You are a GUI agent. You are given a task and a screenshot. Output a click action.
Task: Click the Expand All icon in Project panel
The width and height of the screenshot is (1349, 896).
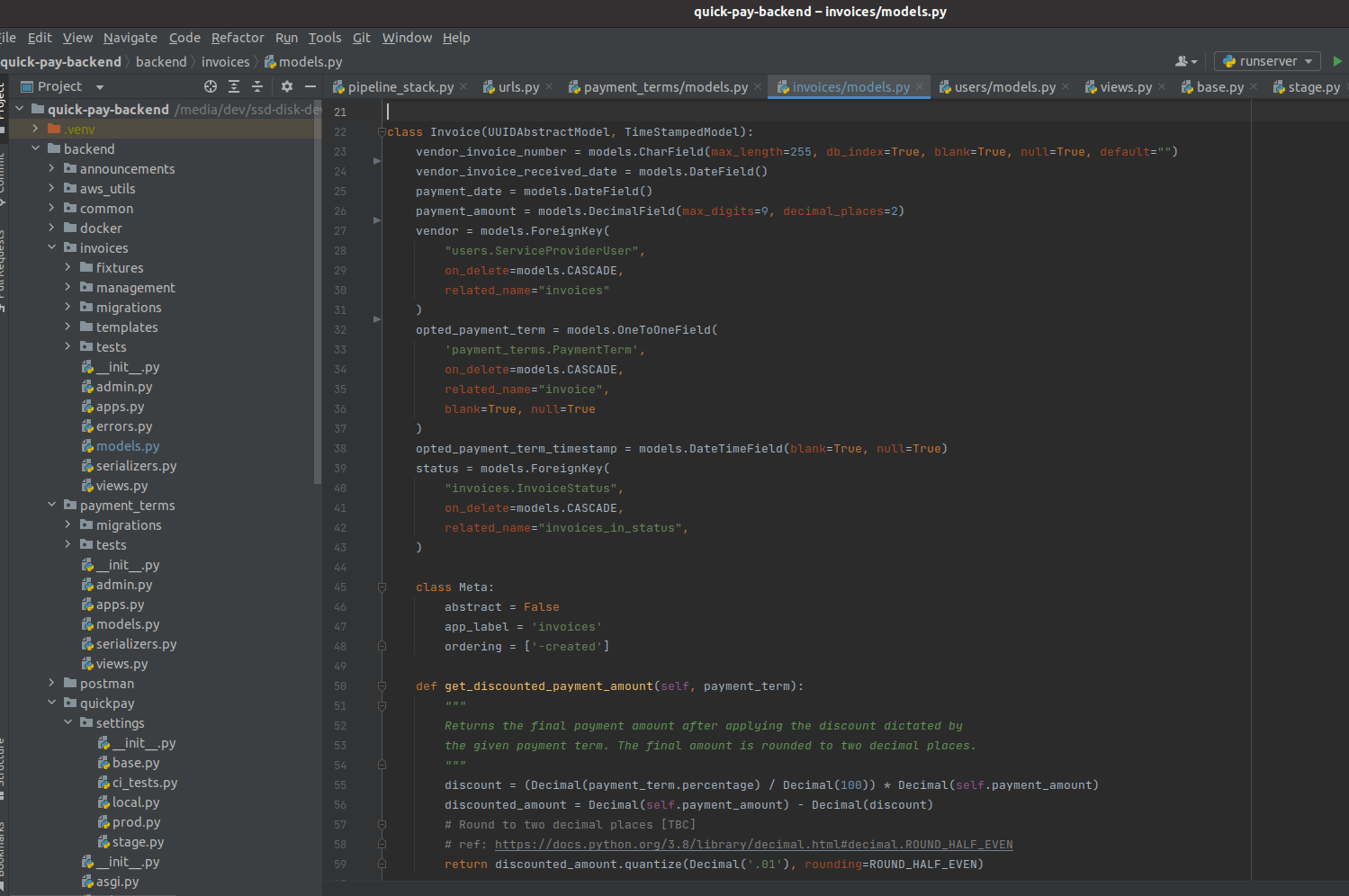[x=234, y=86]
